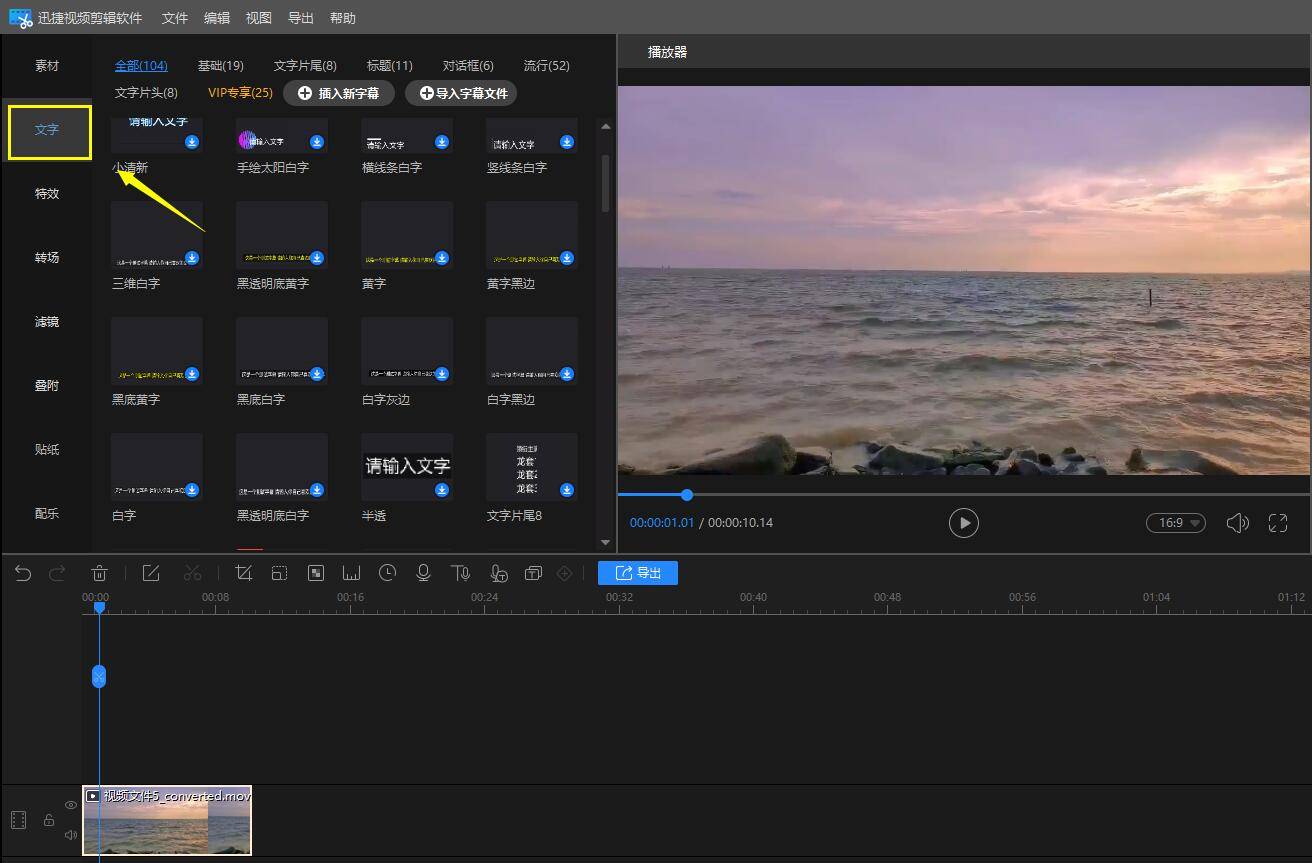Click the 插入新字幕 button
The height and width of the screenshot is (863, 1312).
[x=339, y=93]
